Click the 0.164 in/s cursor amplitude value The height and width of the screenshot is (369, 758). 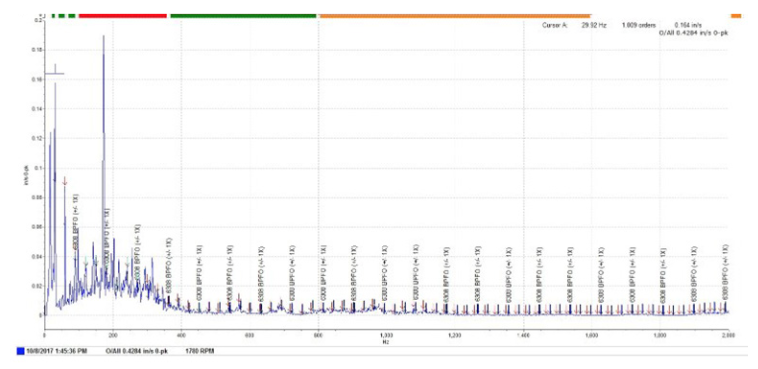(x=686, y=24)
